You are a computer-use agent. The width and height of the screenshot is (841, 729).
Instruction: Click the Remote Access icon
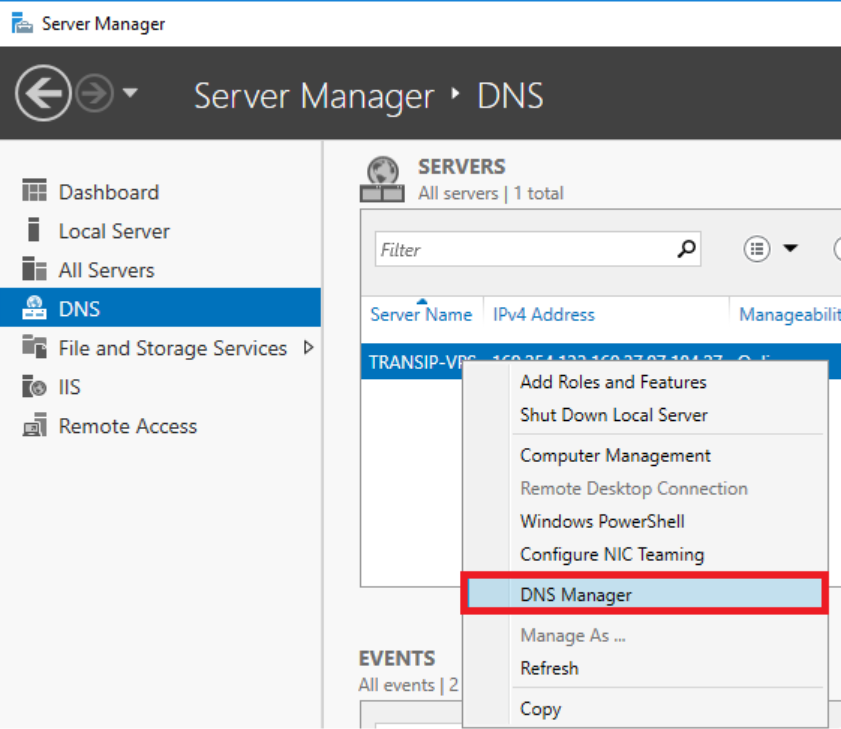coord(35,426)
